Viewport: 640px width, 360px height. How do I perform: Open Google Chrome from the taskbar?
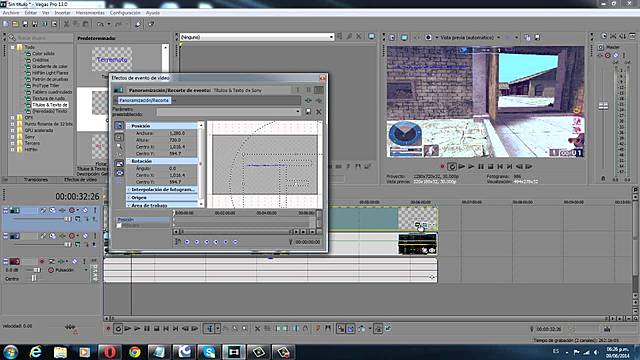tap(134, 352)
